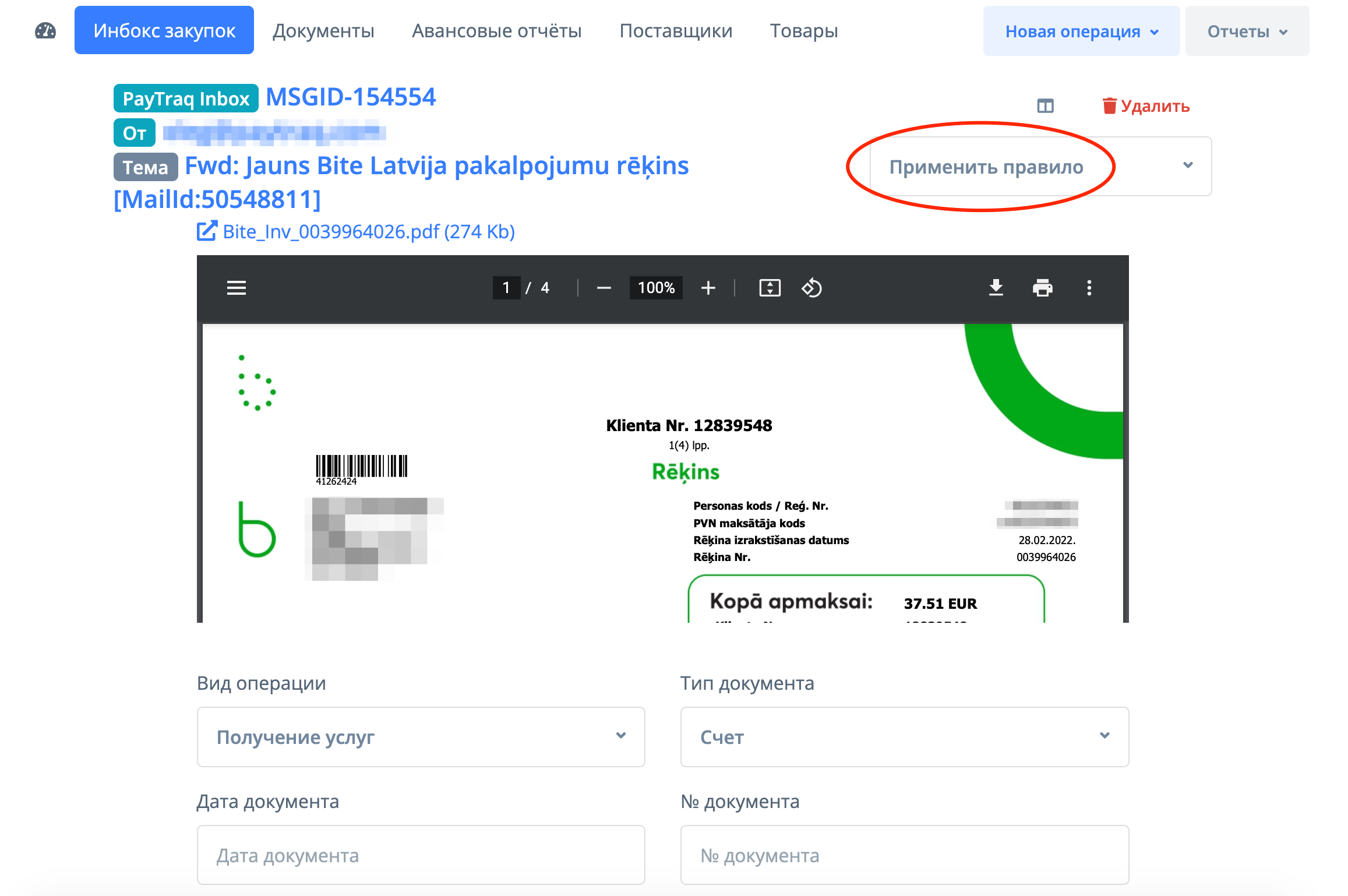Toggle split view layout icon
The image size is (1348, 896).
pyautogui.click(x=1045, y=106)
